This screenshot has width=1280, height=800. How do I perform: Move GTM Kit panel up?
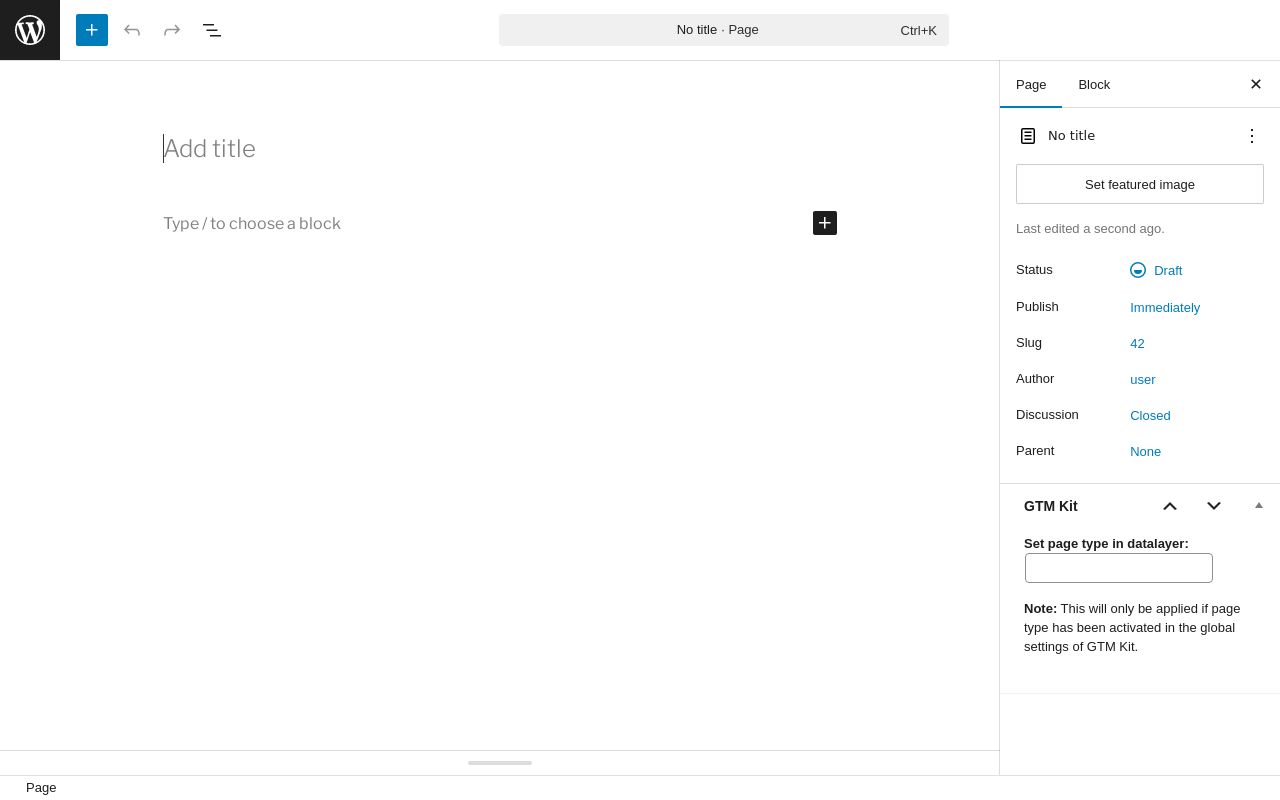click(1170, 506)
